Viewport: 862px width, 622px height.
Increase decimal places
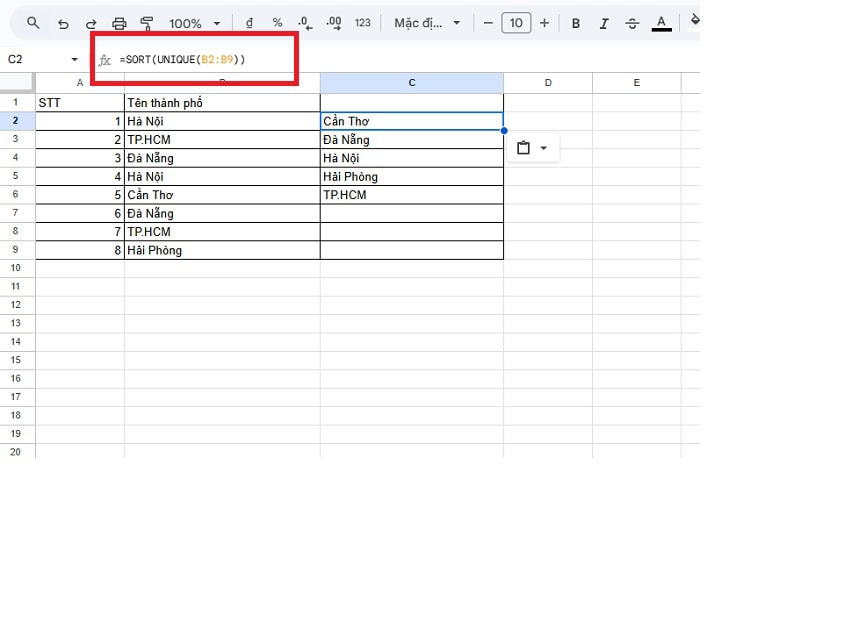coord(332,22)
